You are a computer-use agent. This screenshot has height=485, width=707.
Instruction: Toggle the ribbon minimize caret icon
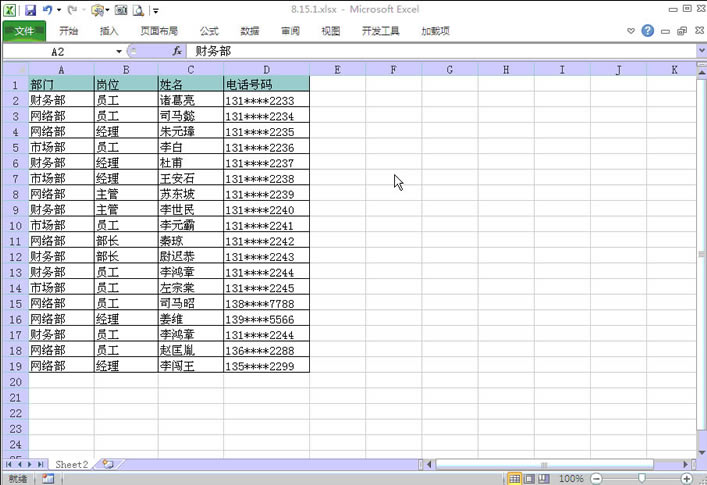(x=631, y=31)
